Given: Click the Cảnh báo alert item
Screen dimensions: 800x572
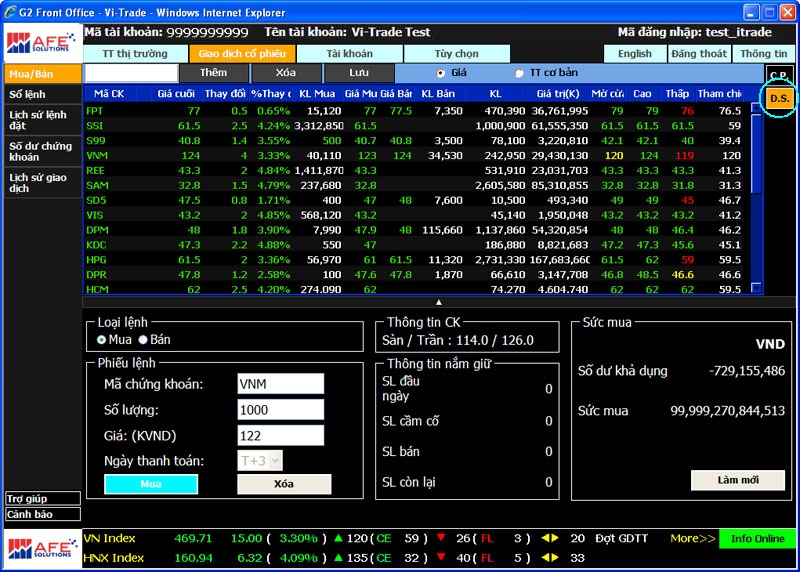Looking at the screenshot, I should point(42,514).
